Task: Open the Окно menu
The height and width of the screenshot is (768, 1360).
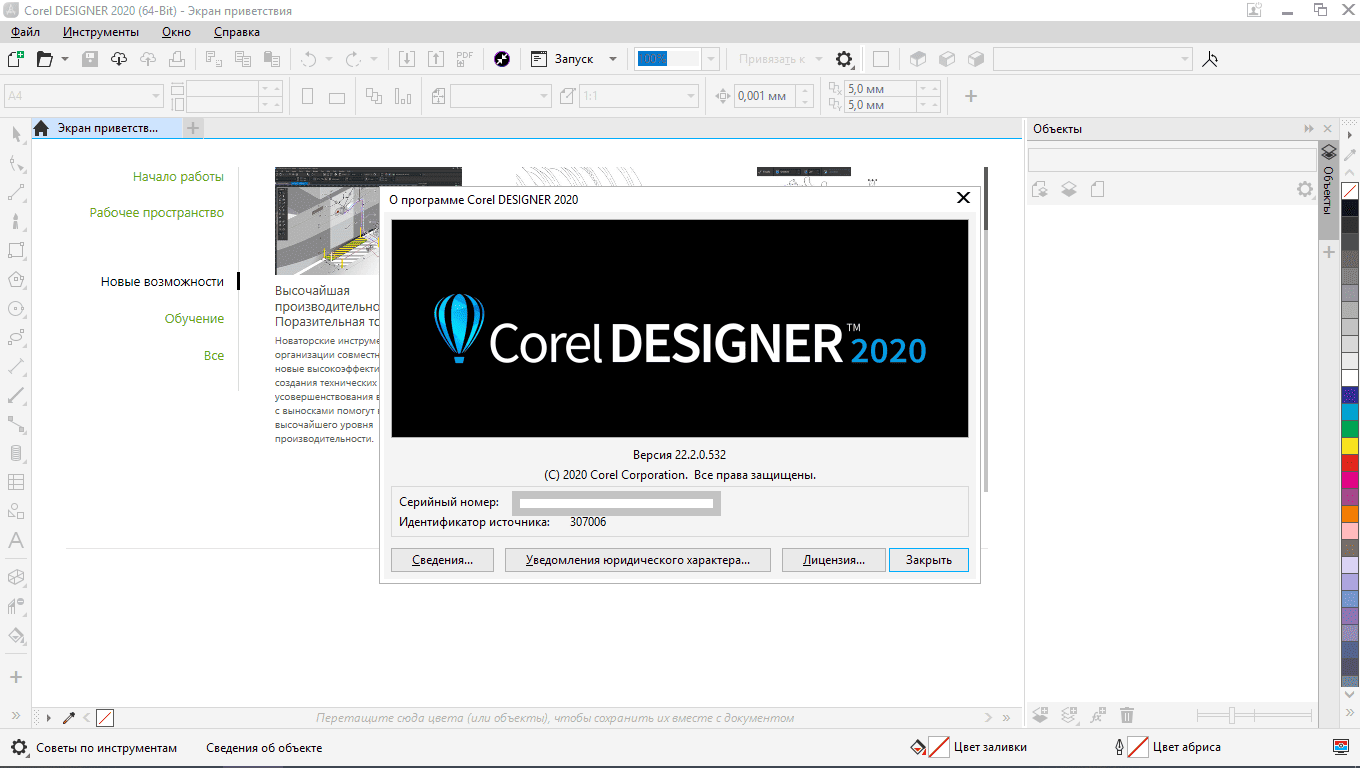Action: [x=176, y=32]
